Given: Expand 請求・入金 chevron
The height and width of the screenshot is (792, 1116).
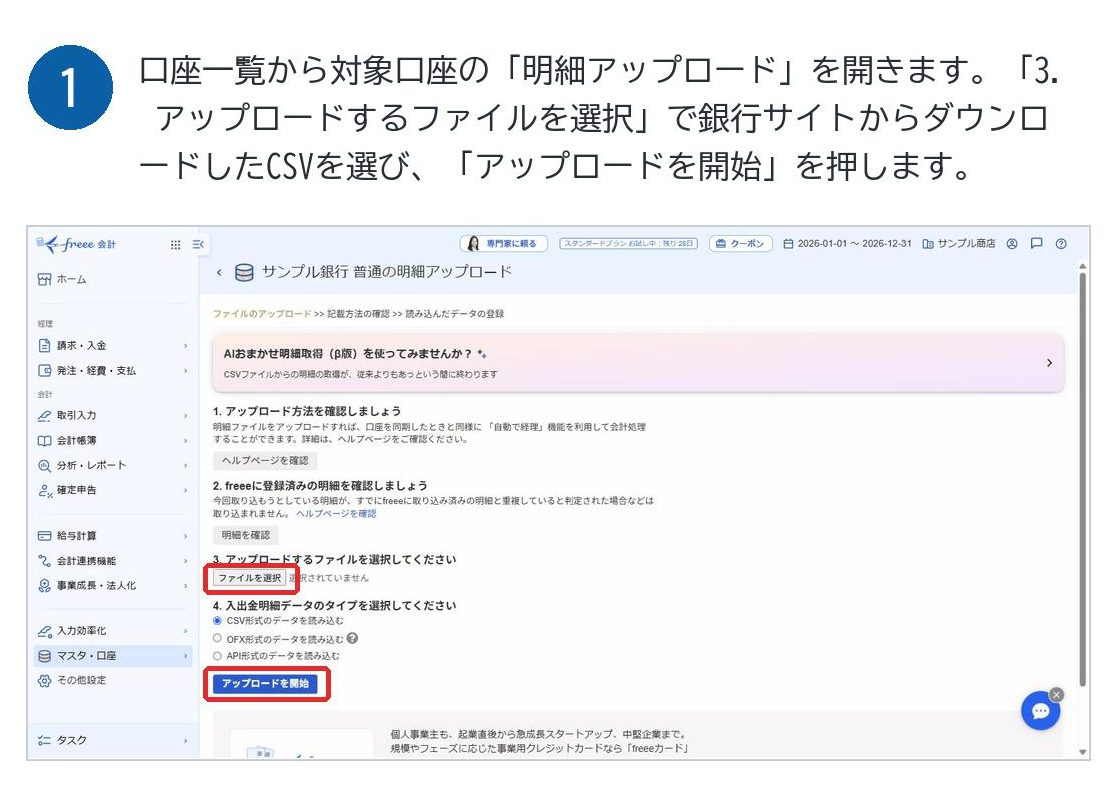Looking at the screenshot, I should coord(186,346).
